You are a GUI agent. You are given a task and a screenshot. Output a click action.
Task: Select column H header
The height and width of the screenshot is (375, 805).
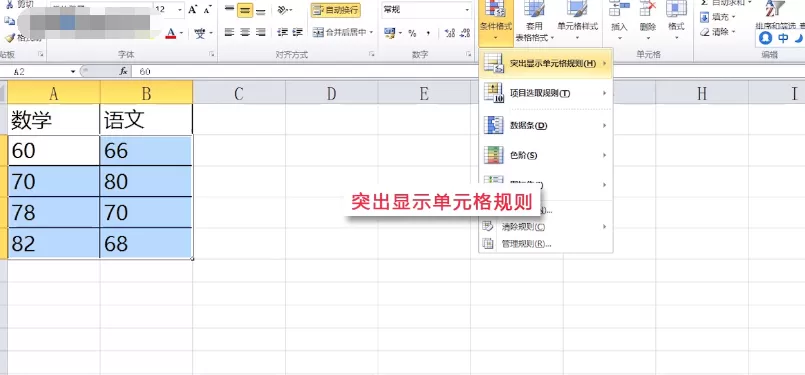tap(702, 93)
